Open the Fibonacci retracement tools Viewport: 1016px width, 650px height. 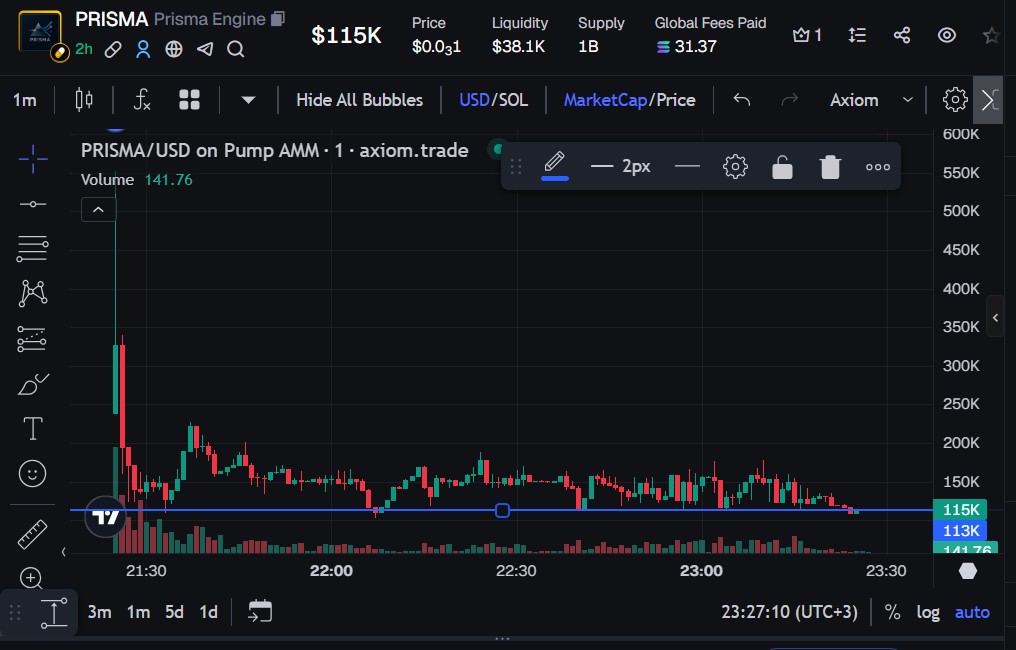pos(32,248)
